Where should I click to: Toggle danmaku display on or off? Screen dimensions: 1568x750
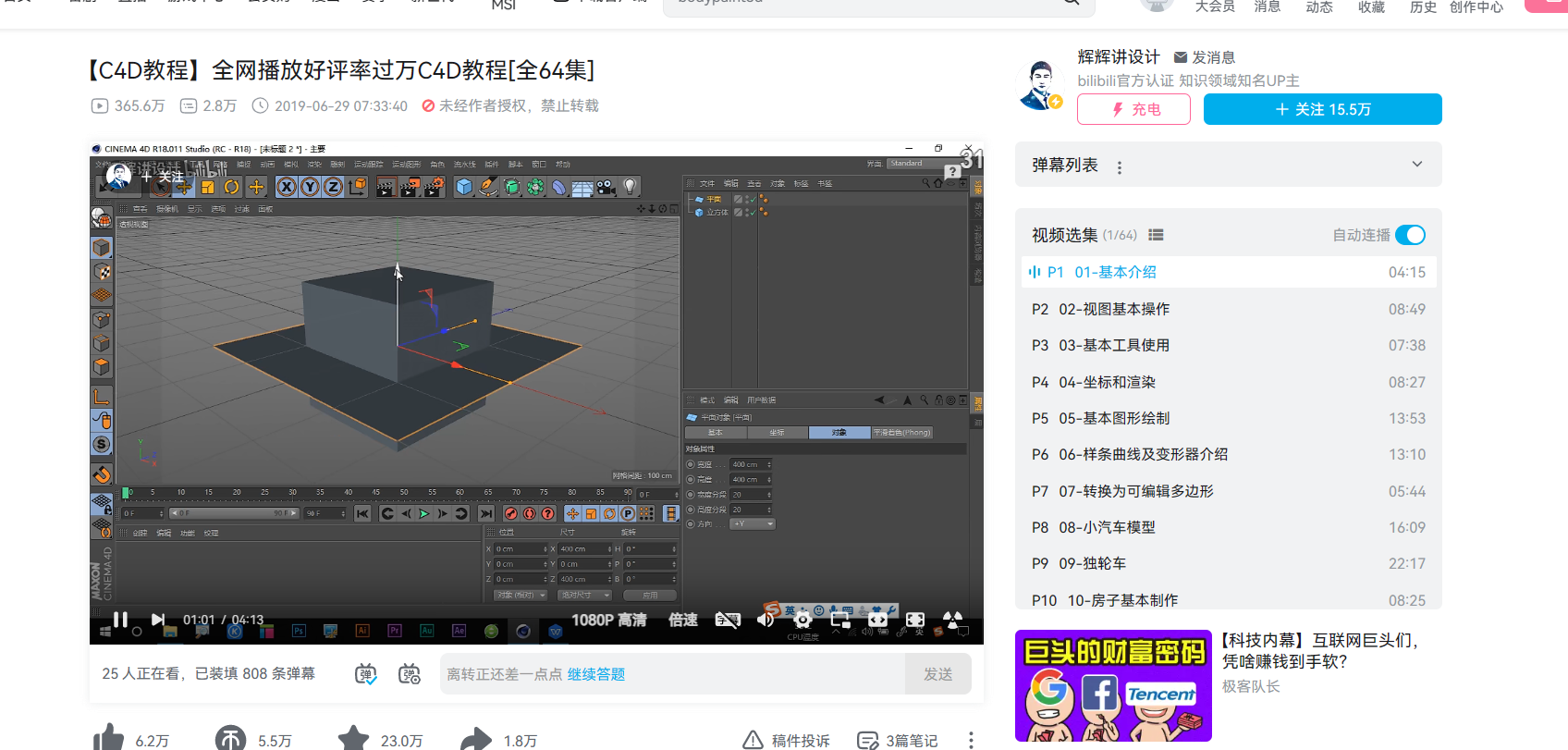pos(366,674)
